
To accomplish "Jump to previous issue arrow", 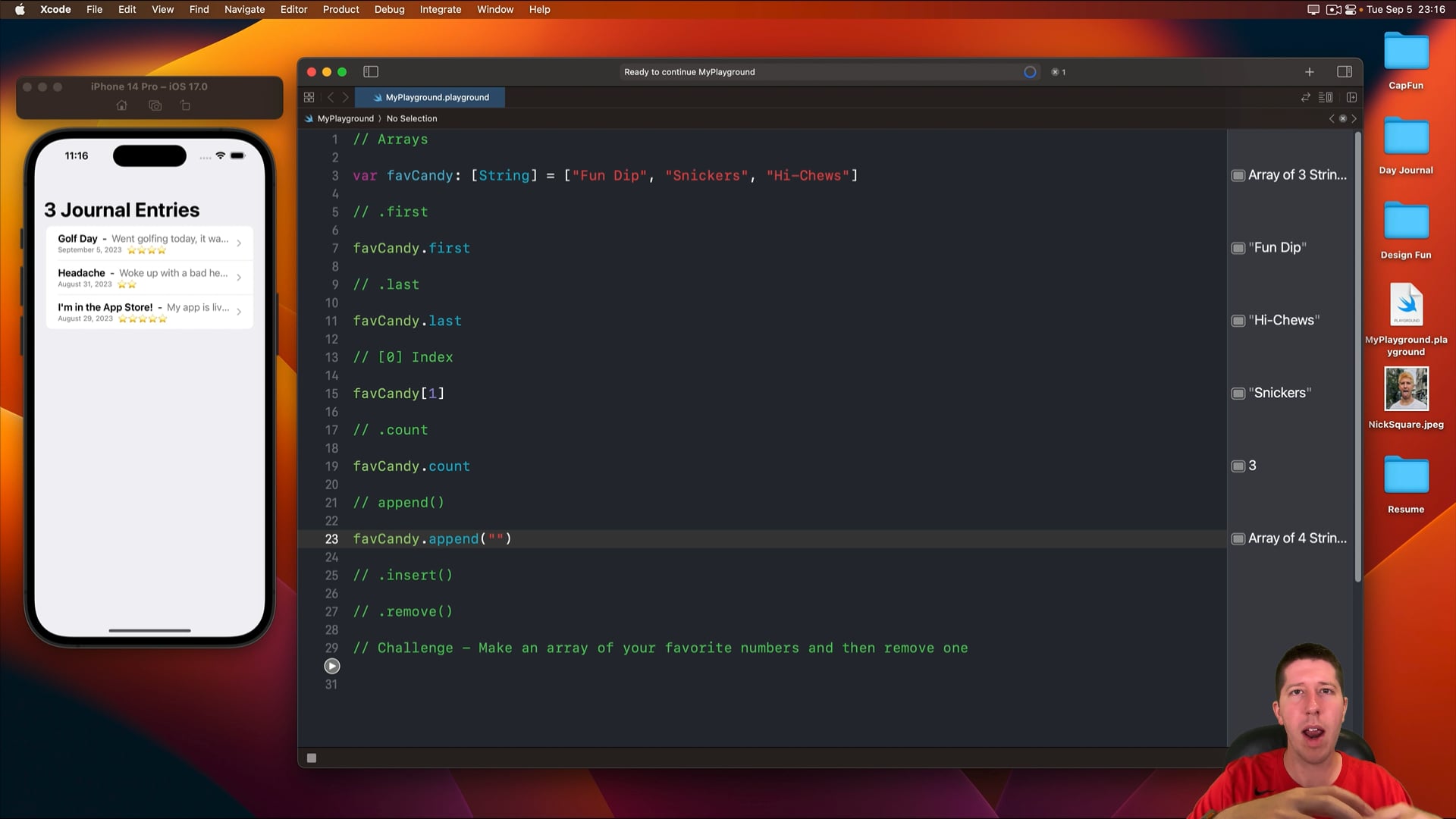I will pos(1332,118).
